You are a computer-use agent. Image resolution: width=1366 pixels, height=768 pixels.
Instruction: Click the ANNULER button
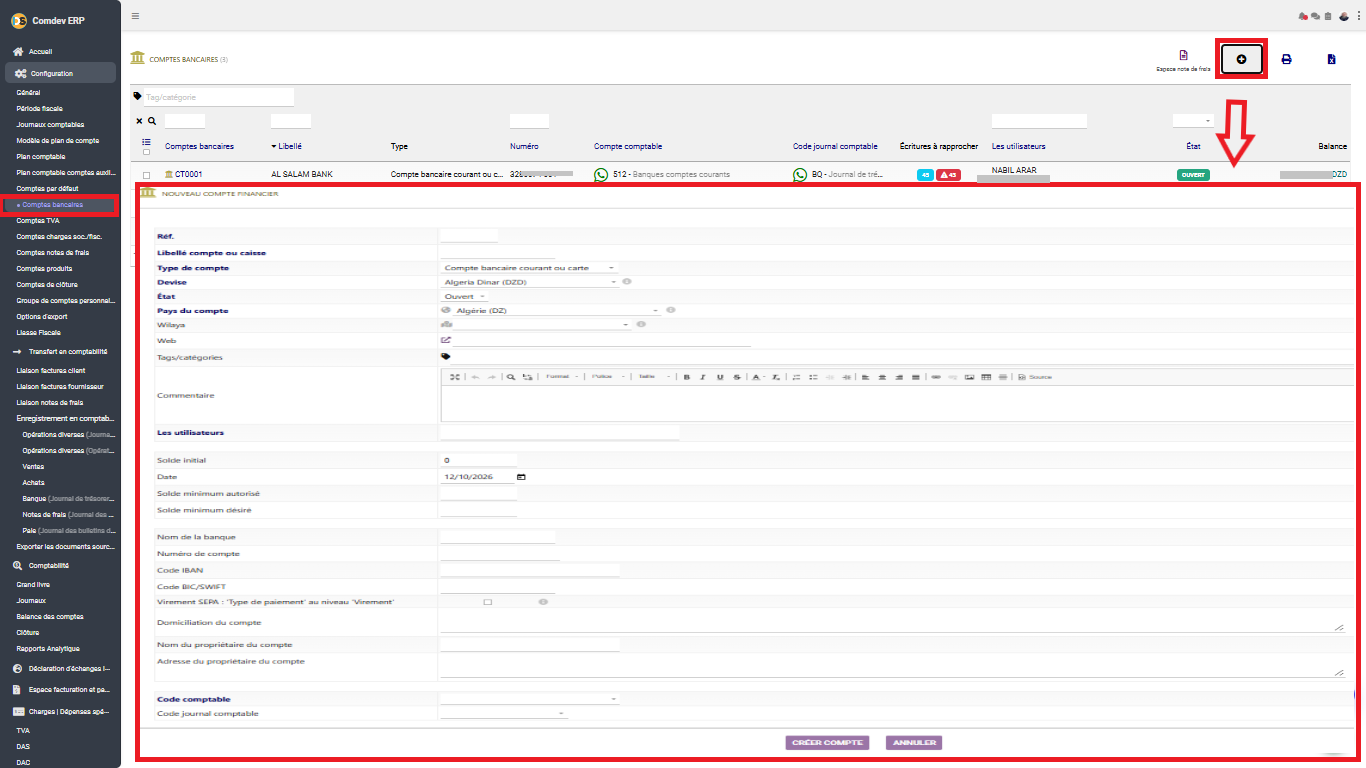tap(914, 743)
